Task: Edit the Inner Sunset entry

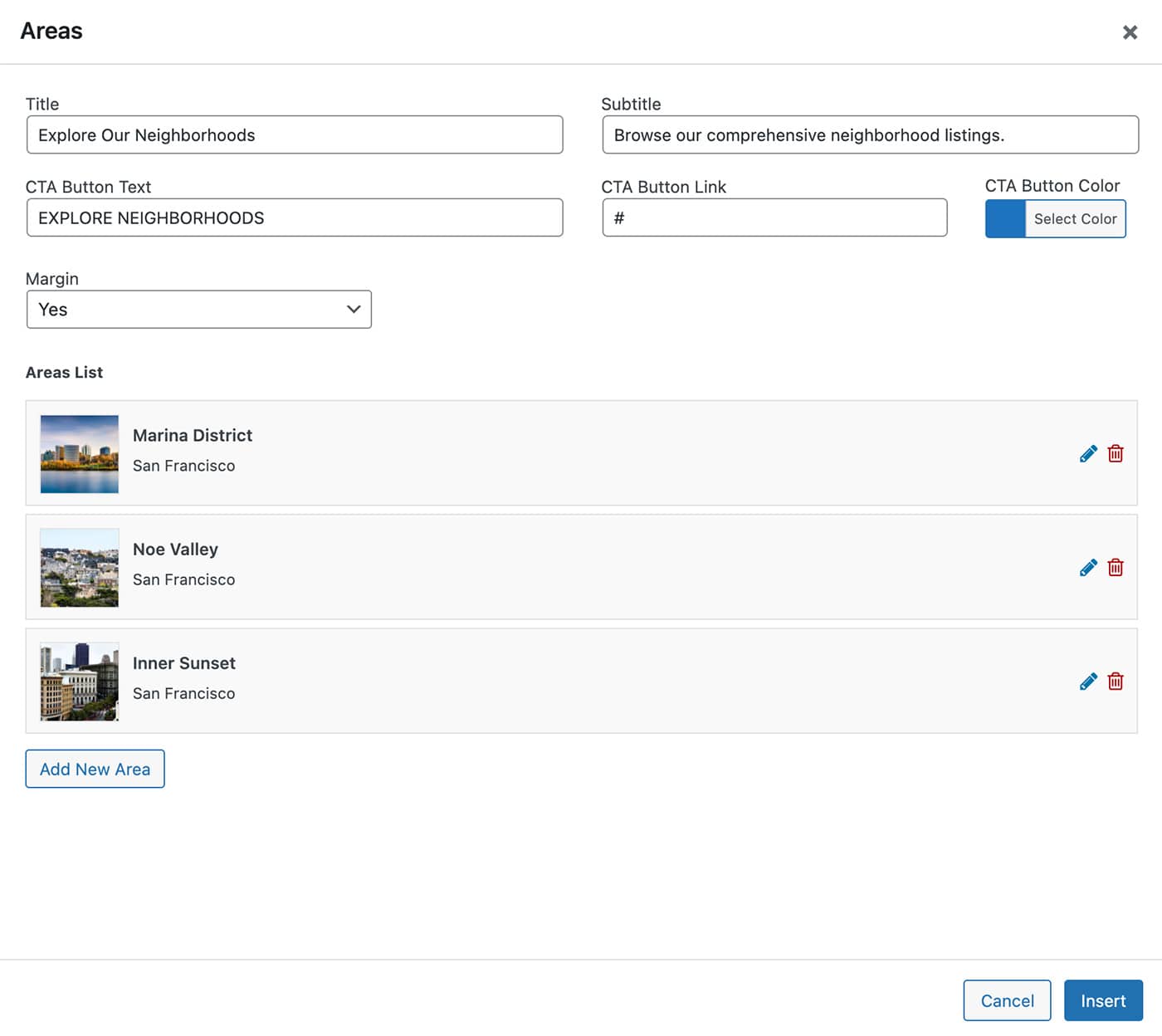Action: (1088, 681)
